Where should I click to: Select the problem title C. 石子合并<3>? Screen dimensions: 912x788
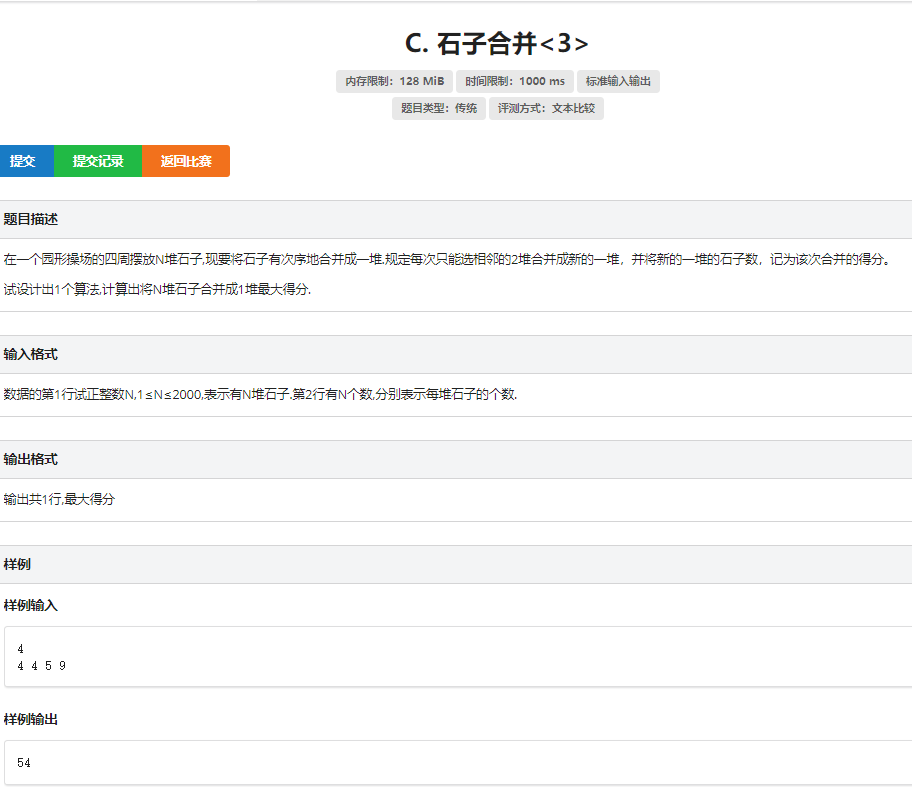[x=496, y=44]
